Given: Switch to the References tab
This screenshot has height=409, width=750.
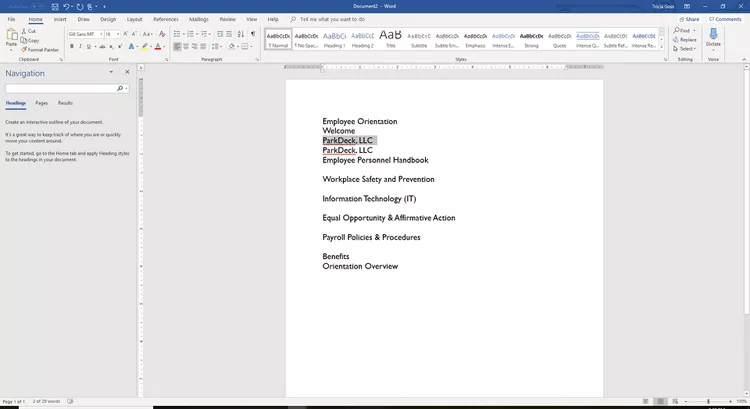Looking at the screenshot, I should tap(166, 19).
